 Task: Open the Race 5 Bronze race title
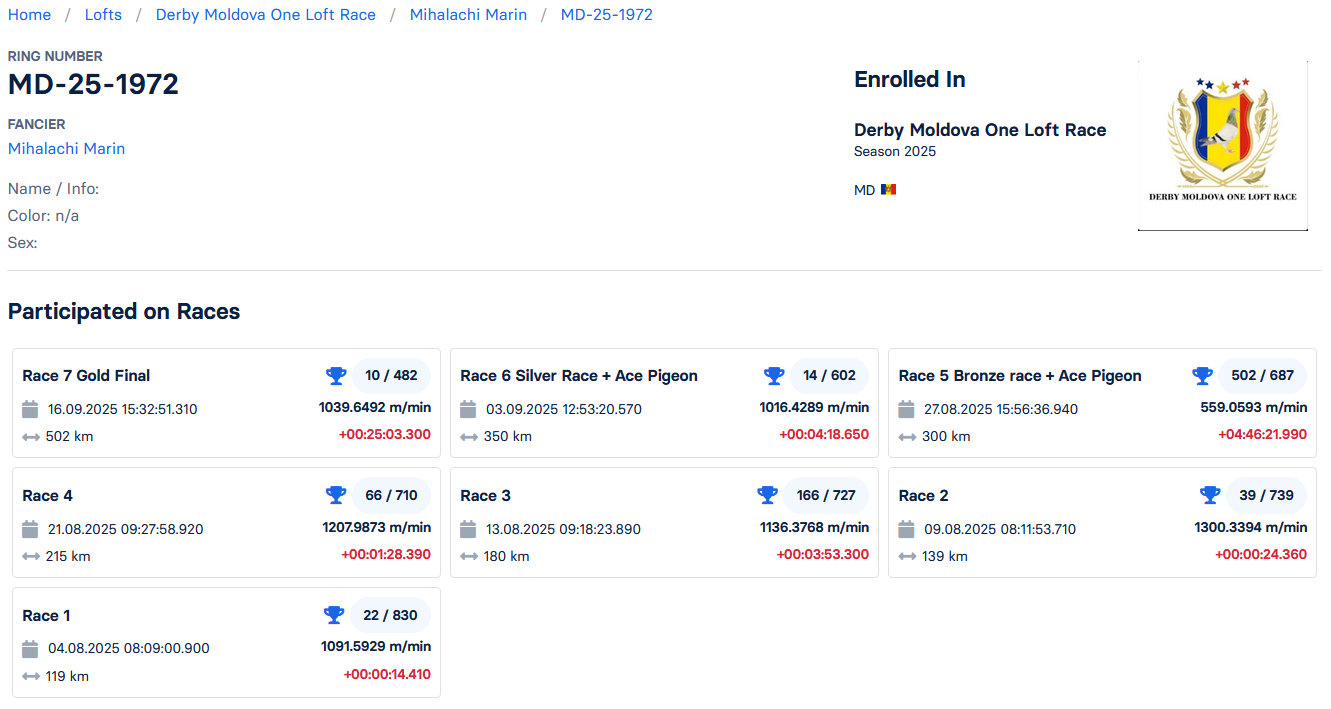pos(1020,376)
